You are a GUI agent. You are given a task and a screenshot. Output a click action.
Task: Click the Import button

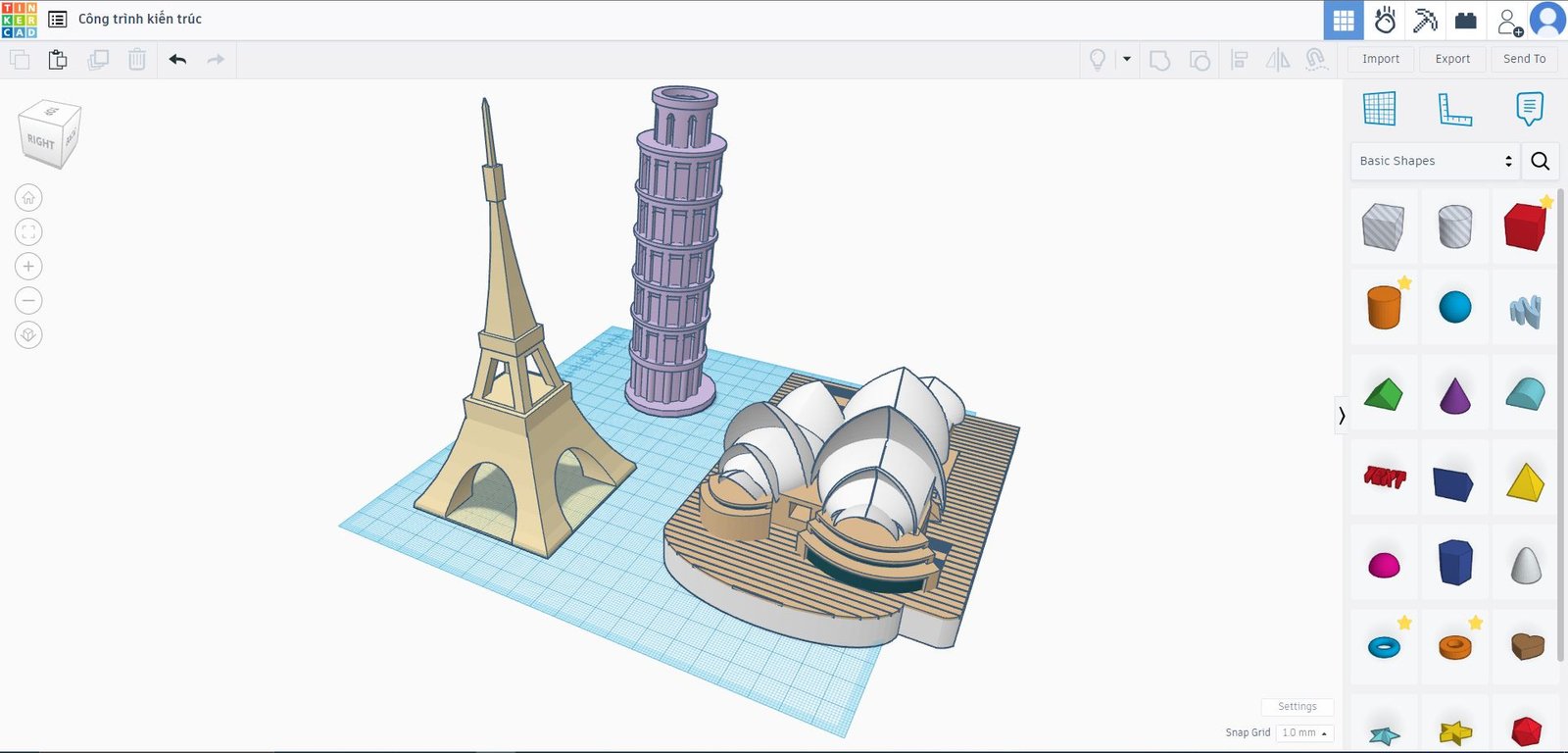pyautogui.click(x=1381, y=59)
